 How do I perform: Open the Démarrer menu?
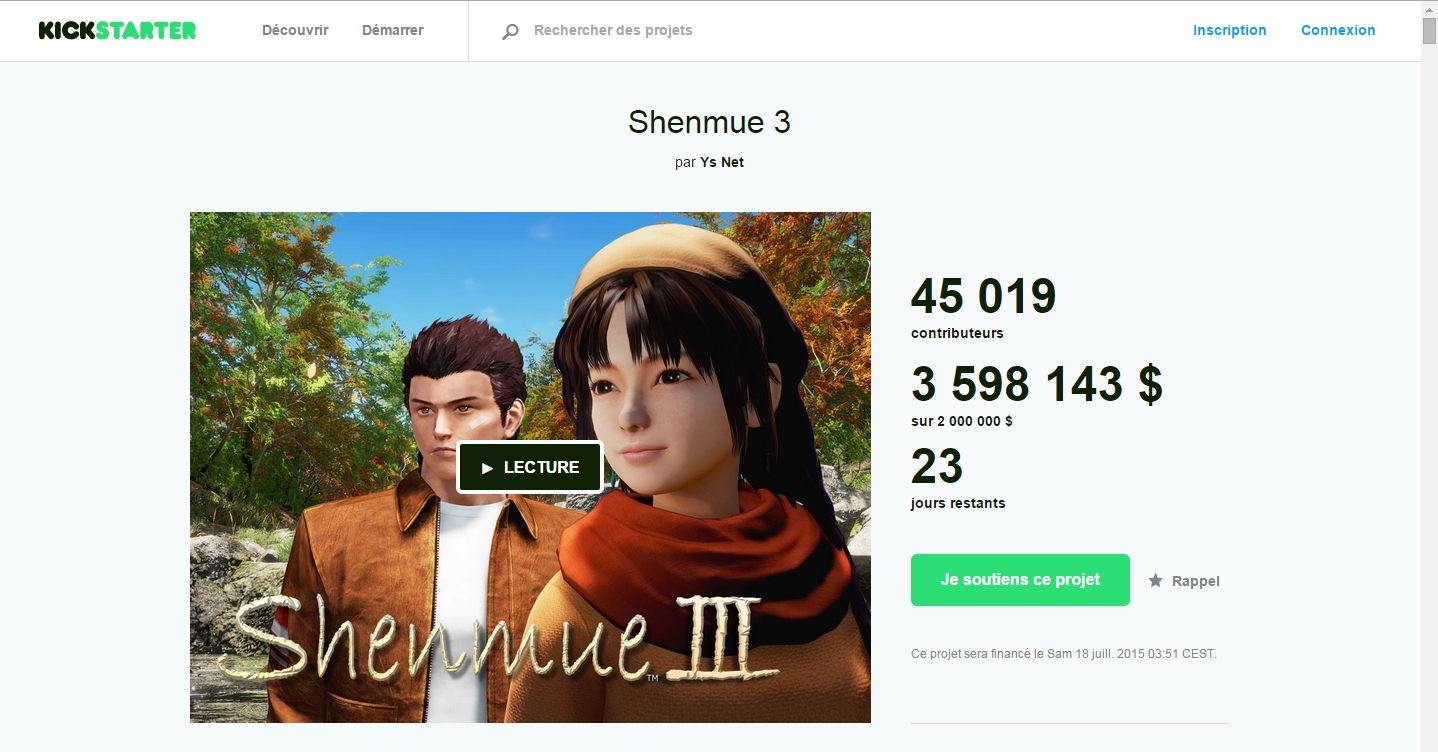[x=393, y=30]
